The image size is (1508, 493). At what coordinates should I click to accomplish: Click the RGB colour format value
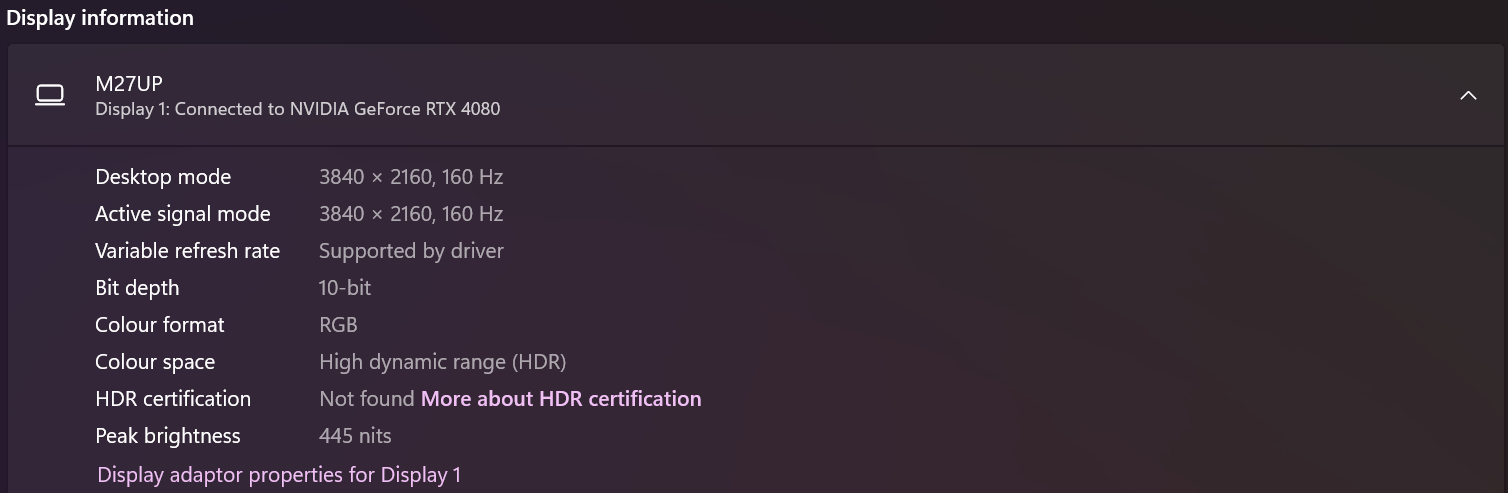click(338, 325)
